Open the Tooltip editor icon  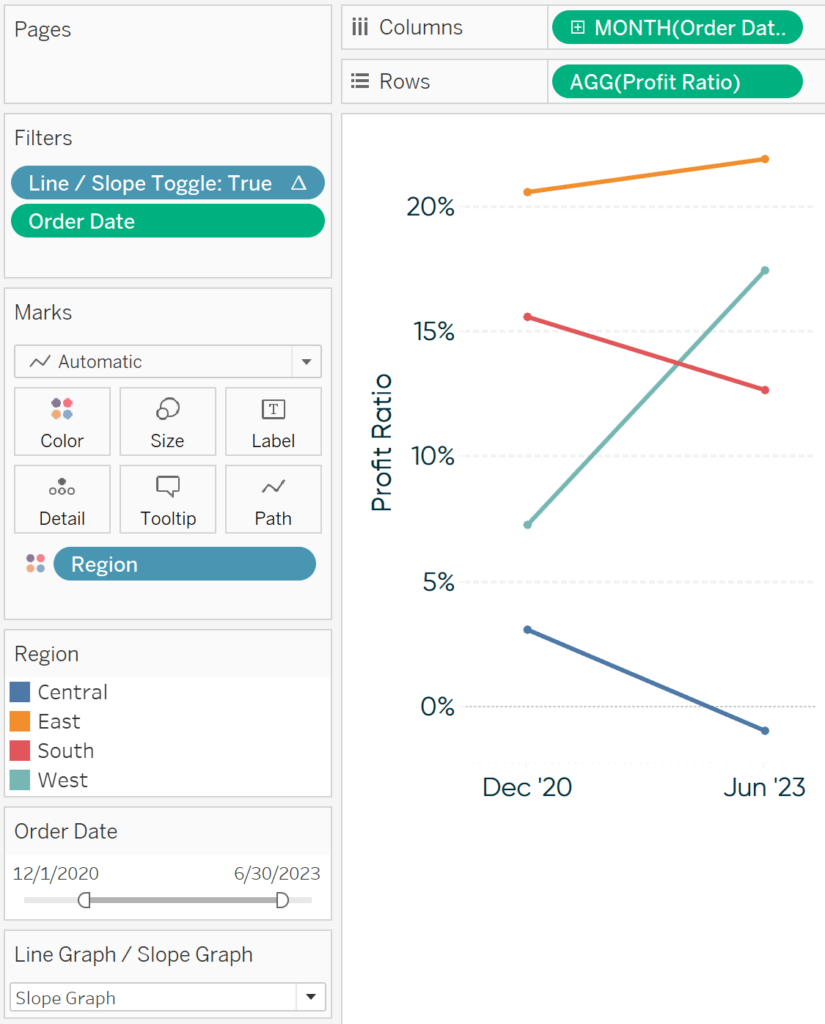coord(167,499)
